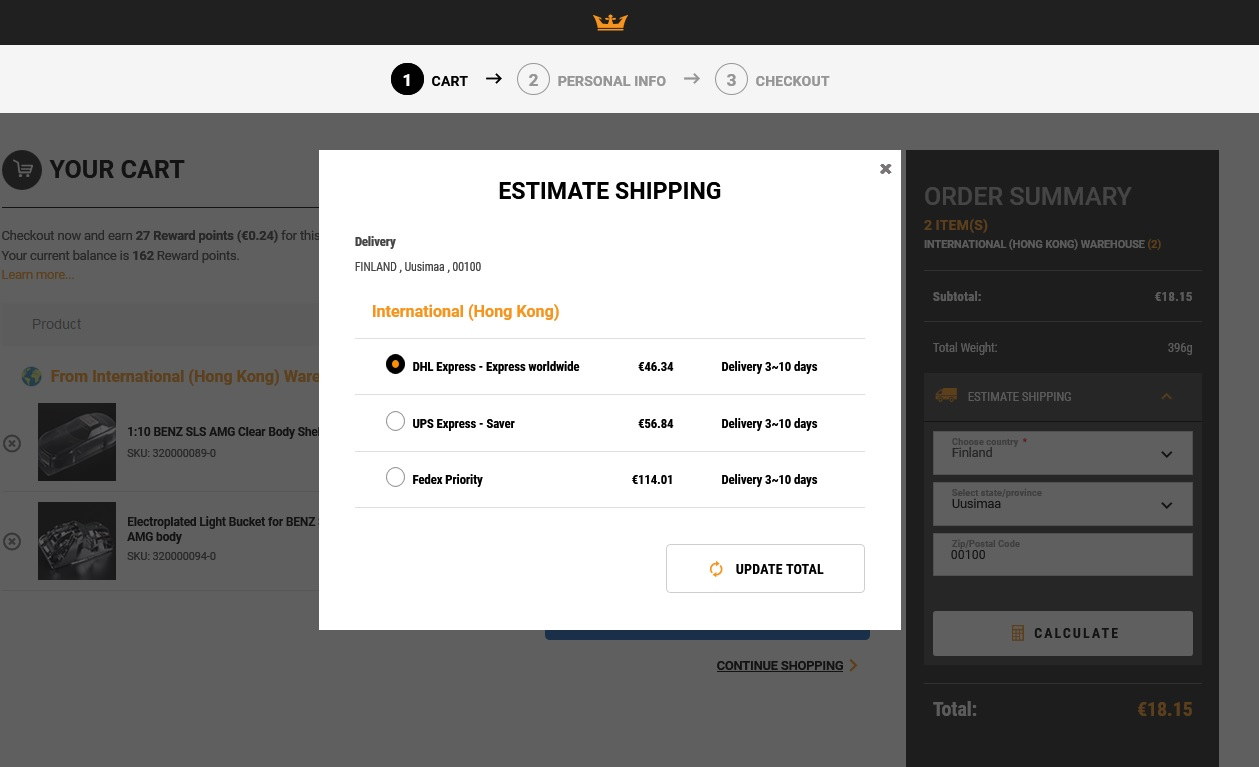Click the International (Hong Kong) Warehouse summary line
The height and width of the screenshot is (767, 1259).
pyautogui.click(x=1042, y=244)
